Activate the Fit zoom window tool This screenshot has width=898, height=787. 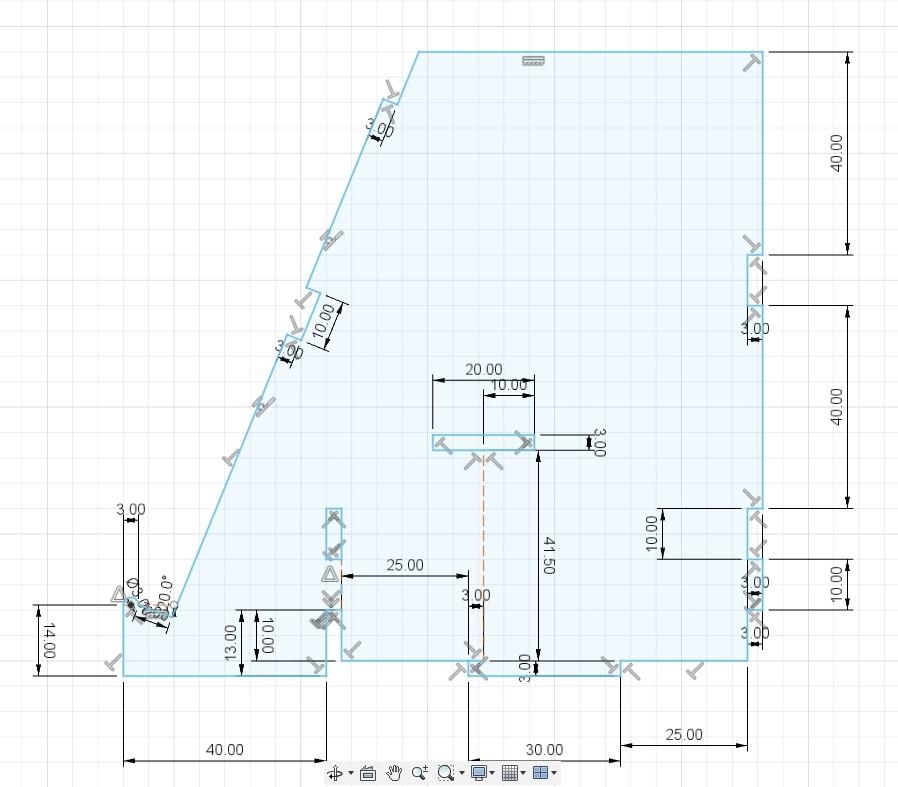(x=446, y=772)
